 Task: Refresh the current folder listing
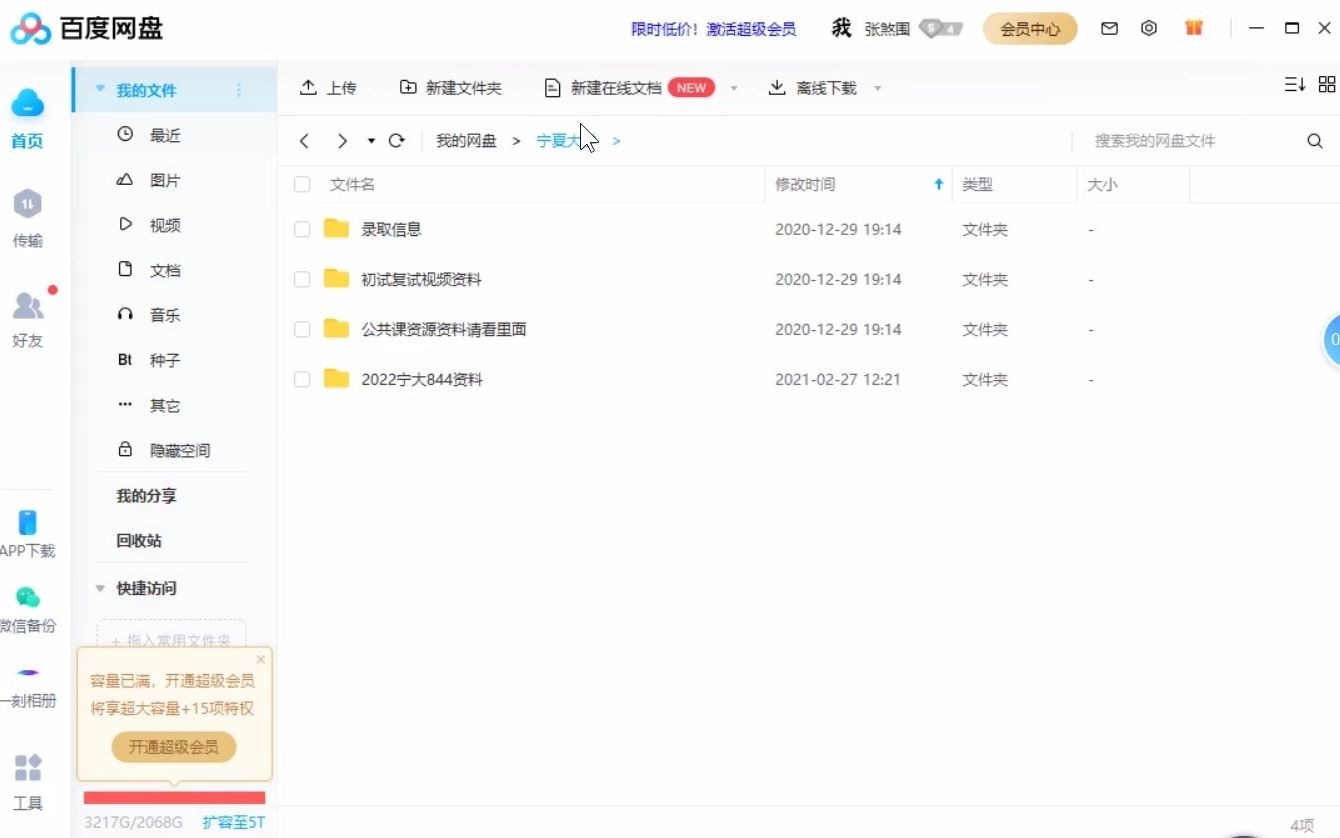coord(396,141)
